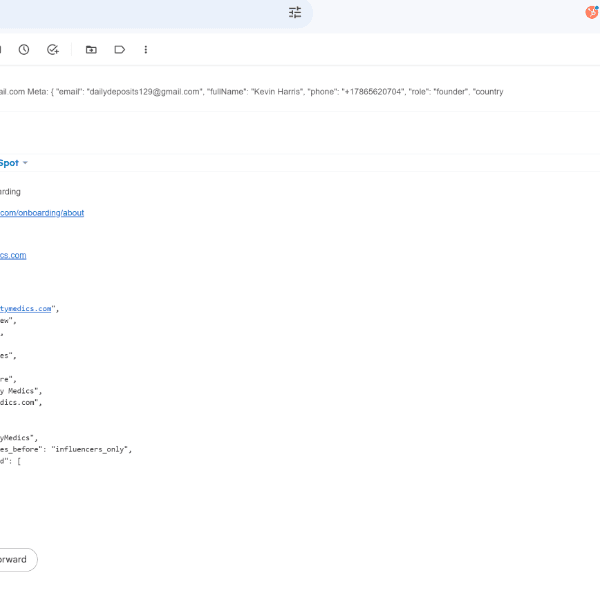Open the More options three-dot menu

(146, 49)
